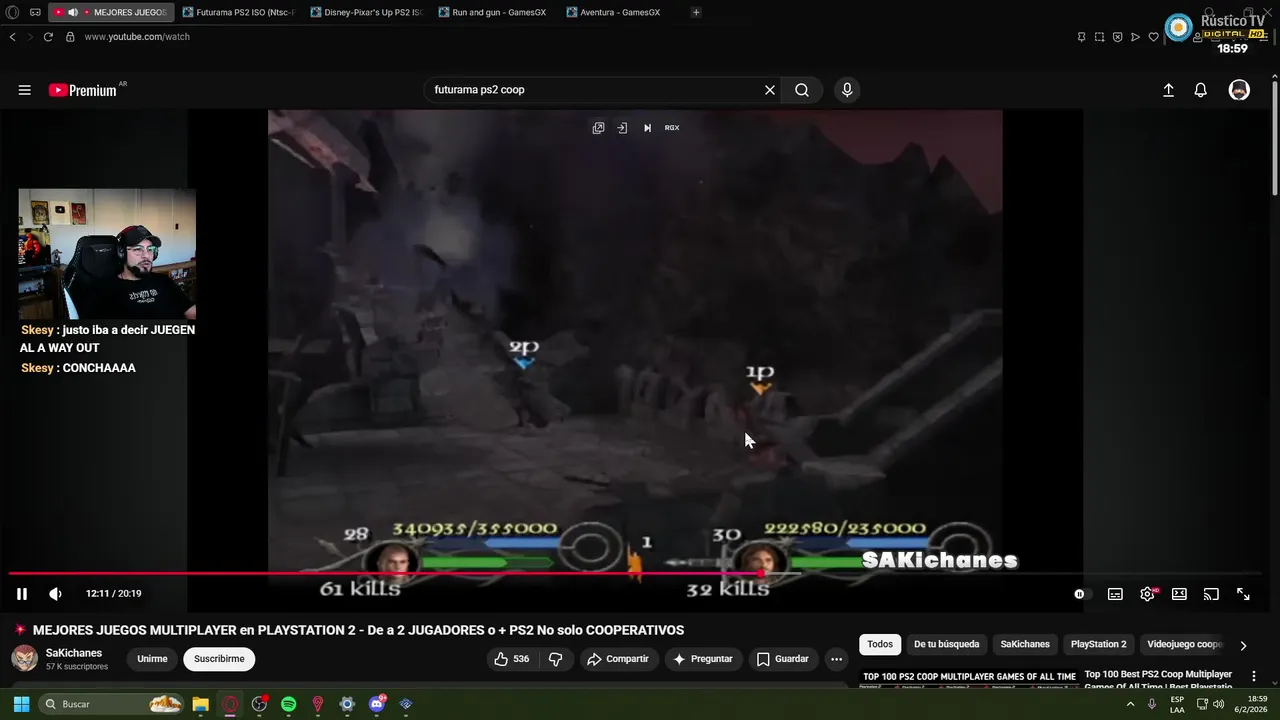Image resolution: width=1280 pixels, height=720 pixels.
Task: Open the create upload button
Action: pyautogui.click(x=1168, y=90)
